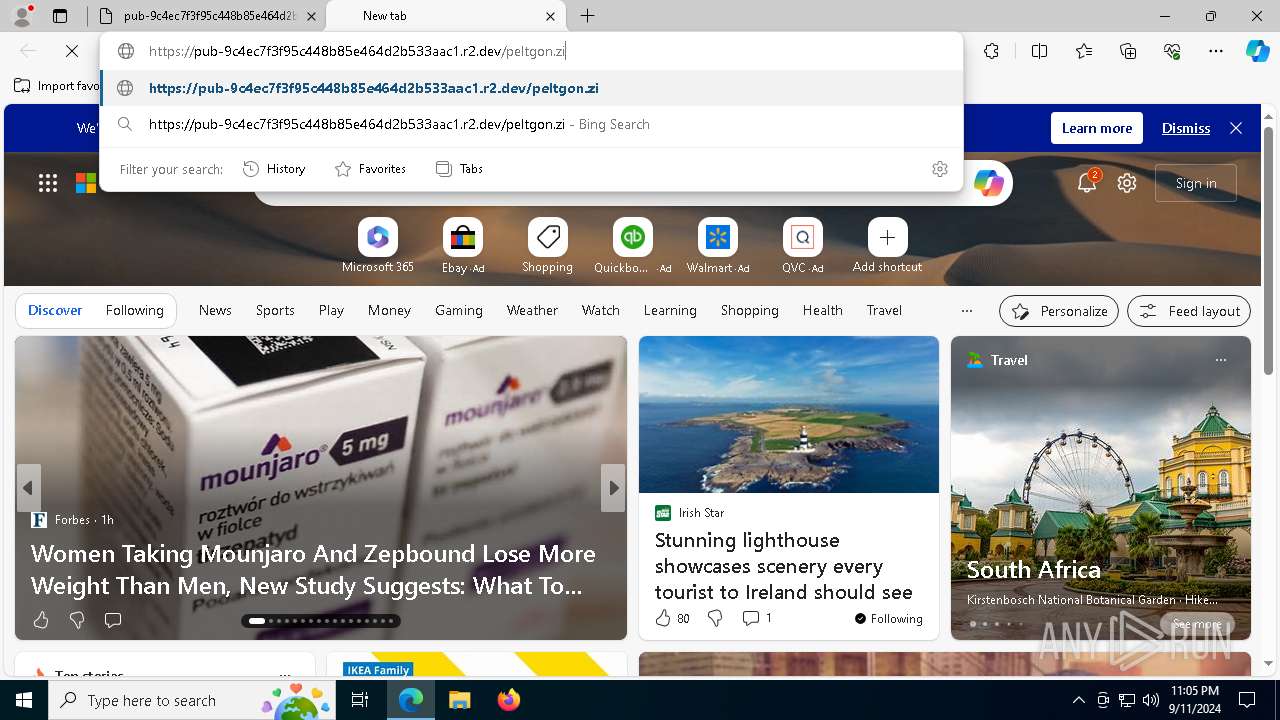Image resolution: width=1280 pixels, height=720 pixels.
Task: Open the Extensions icon in toolbar
Action: pos(991,51)
